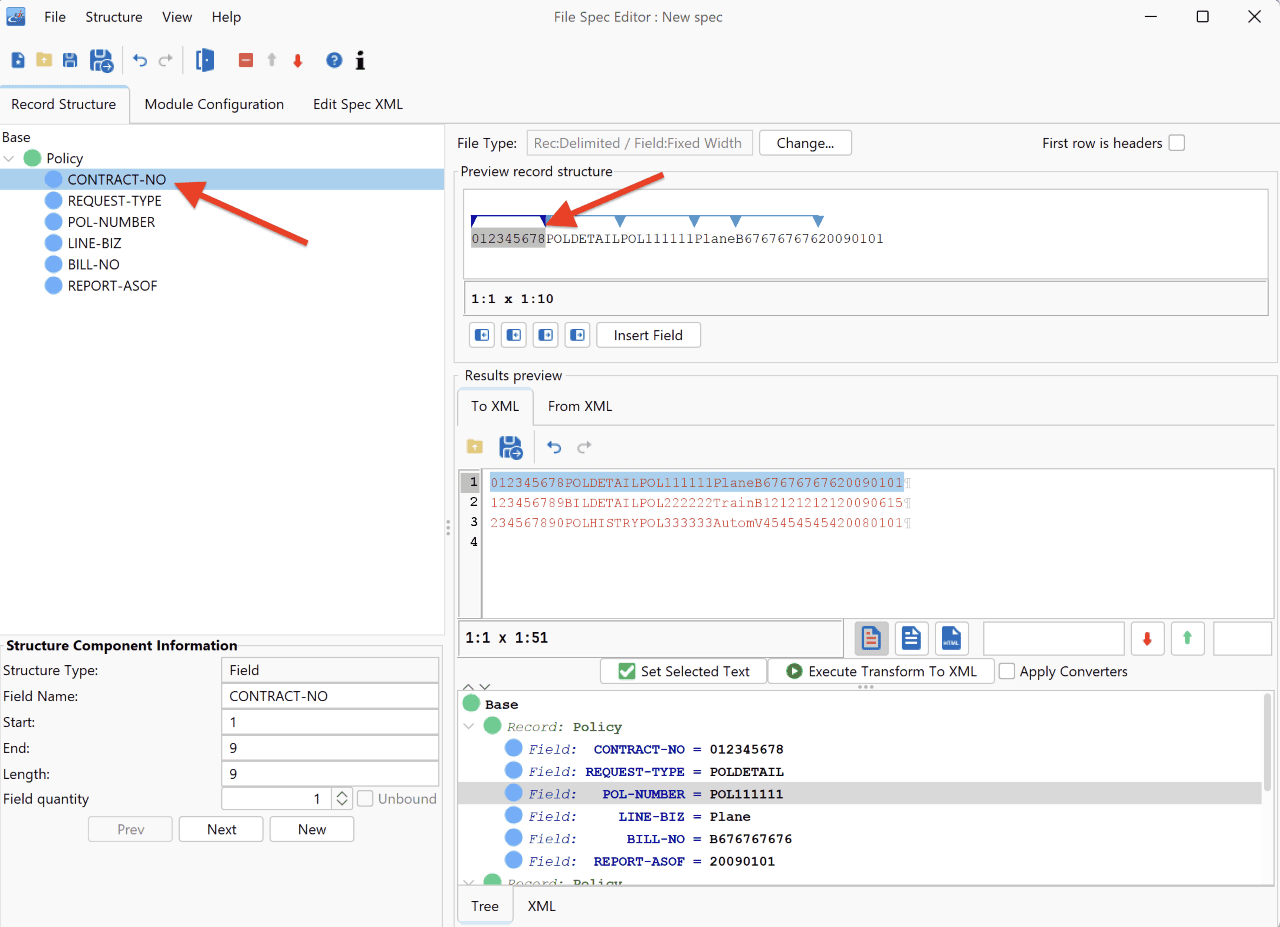Click the red down arrow search button
Screen dimensions: 1280x927
1148,638
